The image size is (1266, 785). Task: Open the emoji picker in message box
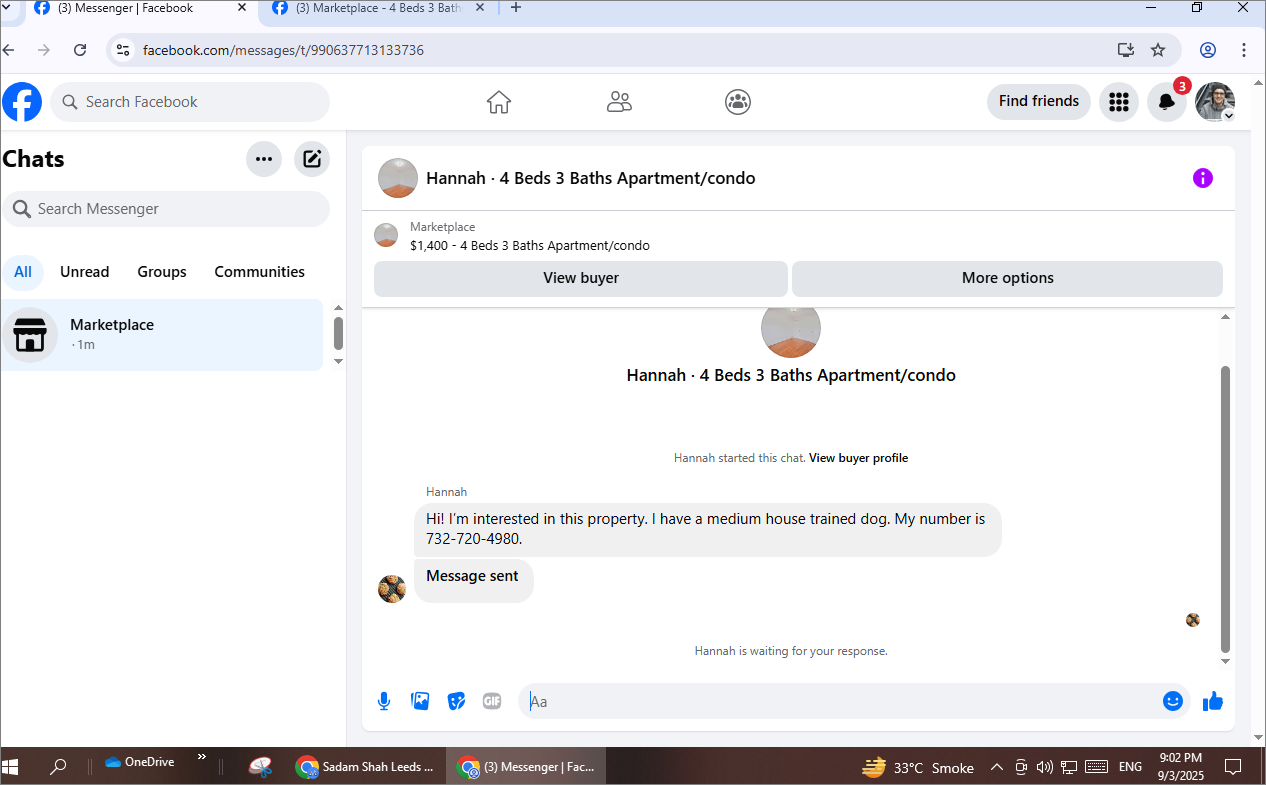click(1173, 701)
